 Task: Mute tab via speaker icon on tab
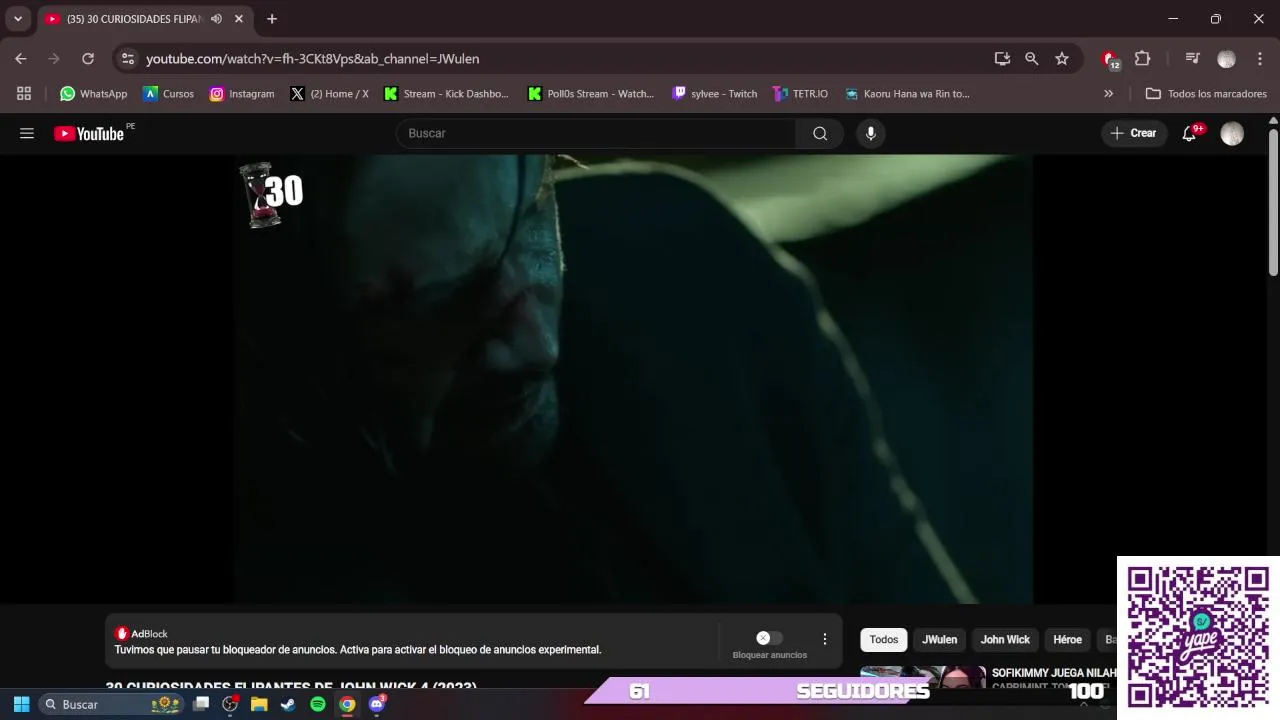(216, 19)
